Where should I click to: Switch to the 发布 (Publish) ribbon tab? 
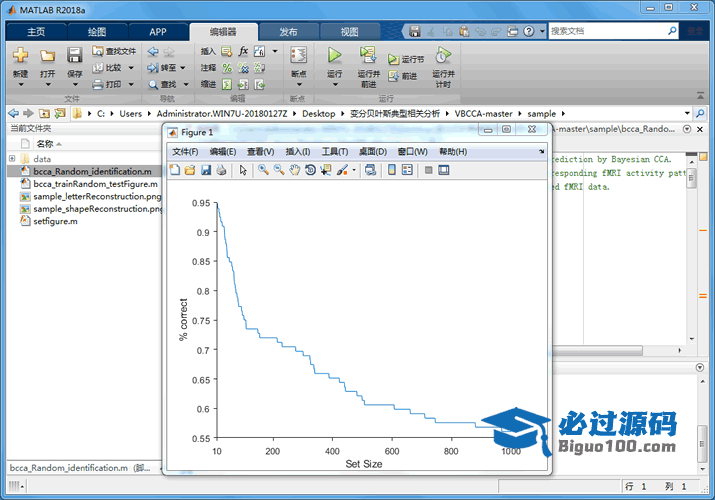coord(288,32)
